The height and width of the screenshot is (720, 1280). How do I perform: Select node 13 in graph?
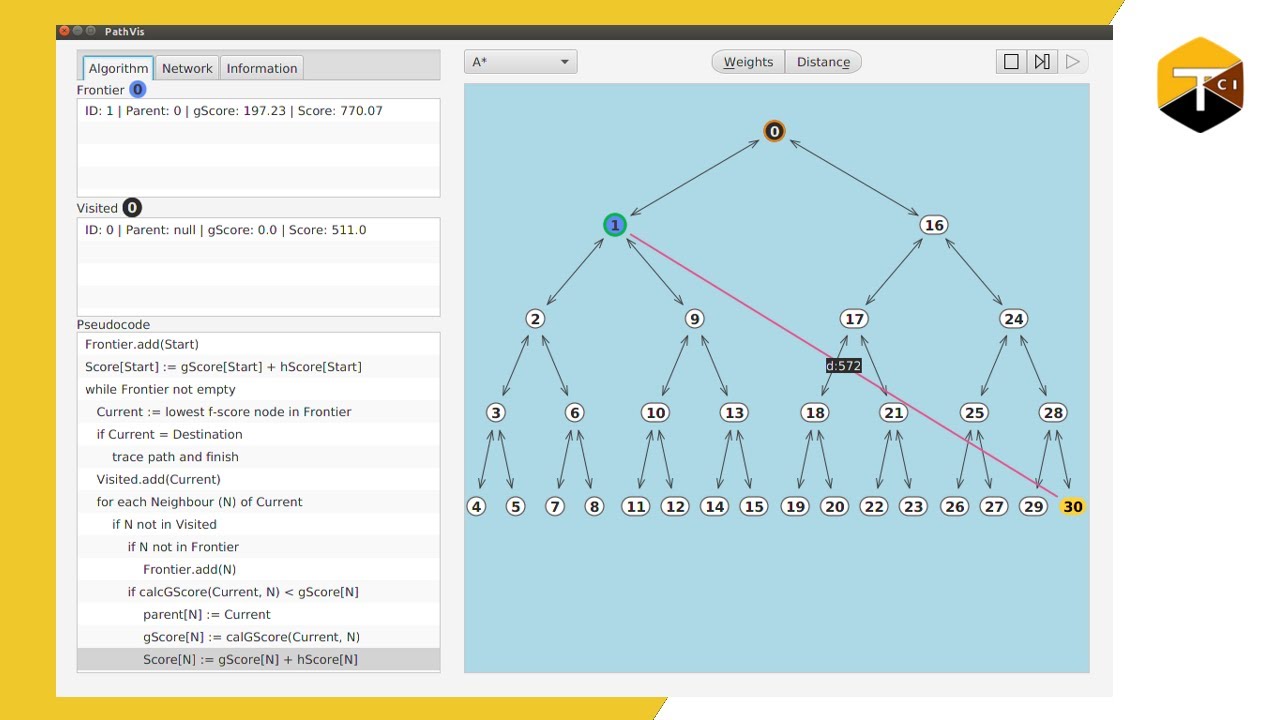coord(734,413)
